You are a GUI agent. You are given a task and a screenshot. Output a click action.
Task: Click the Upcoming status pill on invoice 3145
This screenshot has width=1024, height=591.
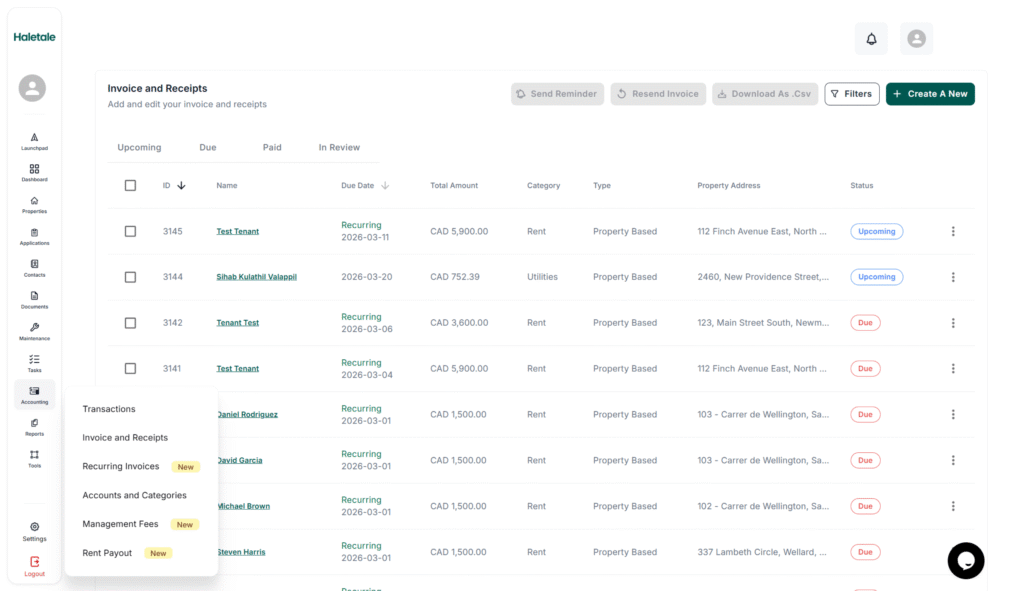click(876, 231)
